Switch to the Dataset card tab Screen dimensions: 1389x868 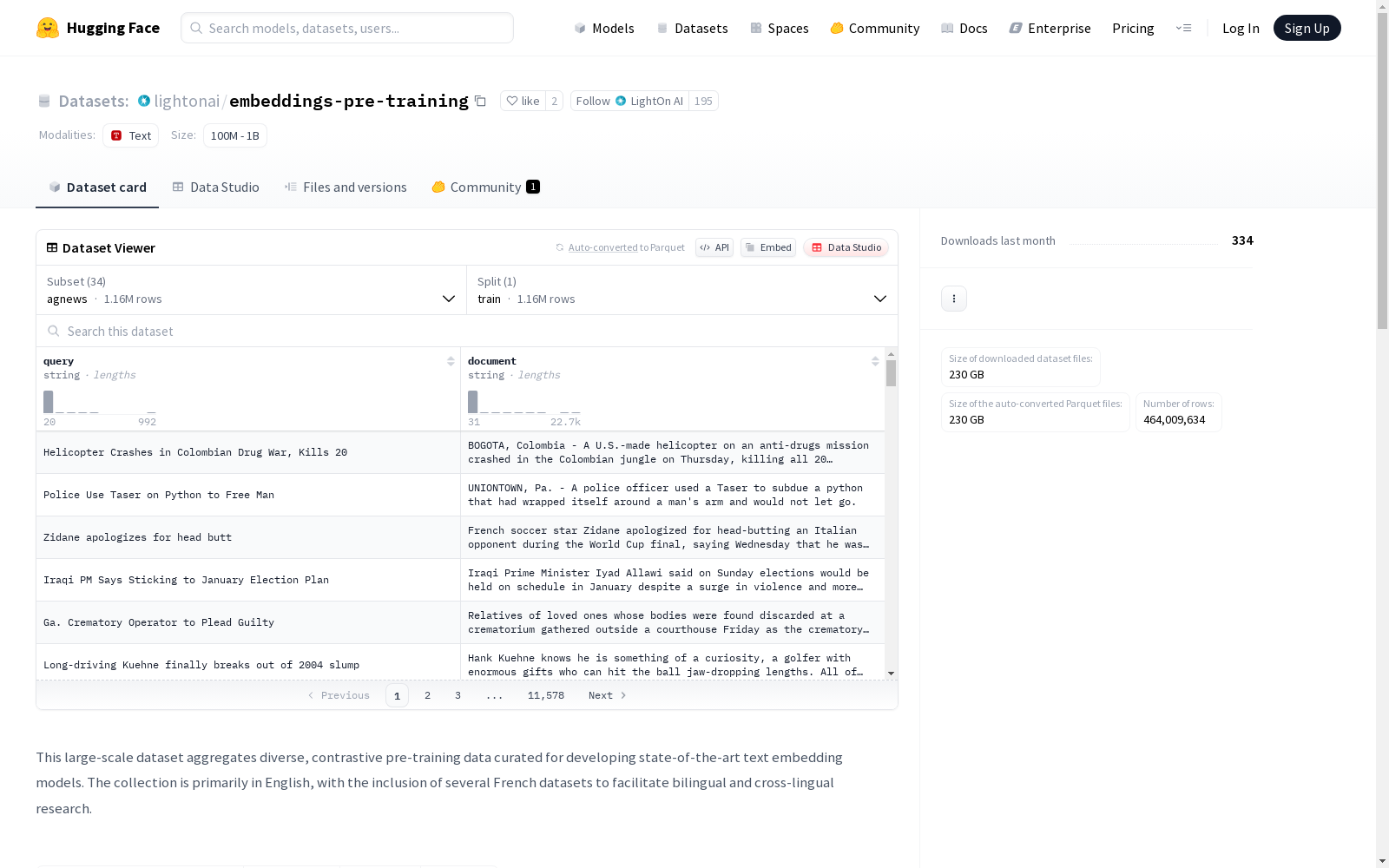tap(97, 187)
